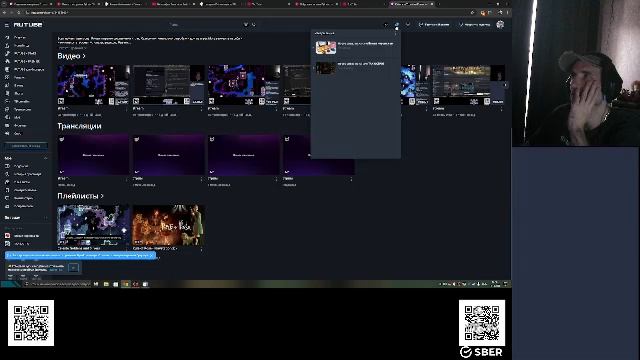Image resolution: width=640 pixels, height=360 pixels.
Task: Show next videos with carousel arrow
Action: click(505, 85)
